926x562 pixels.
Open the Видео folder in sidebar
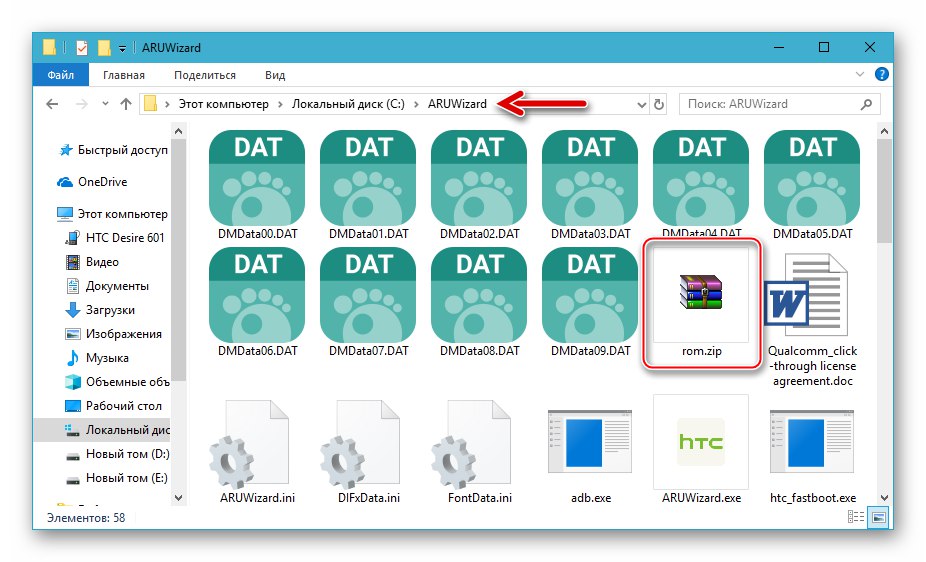click(92, 262)
